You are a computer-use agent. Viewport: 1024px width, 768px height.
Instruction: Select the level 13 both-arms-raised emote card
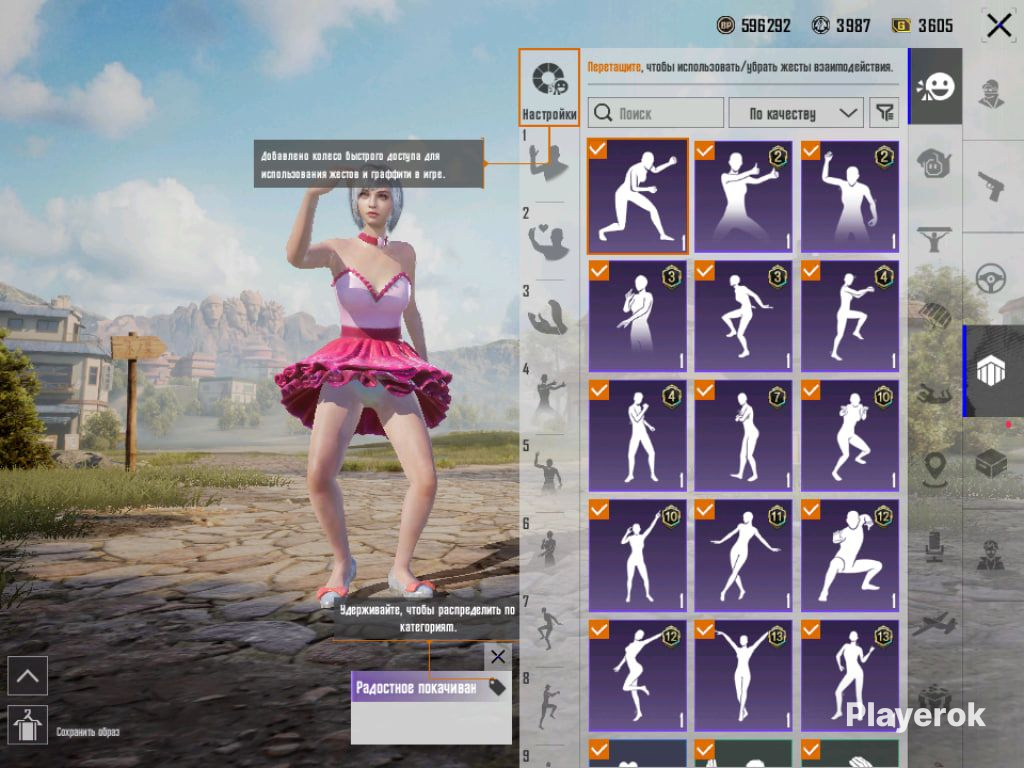coord(743,675)
